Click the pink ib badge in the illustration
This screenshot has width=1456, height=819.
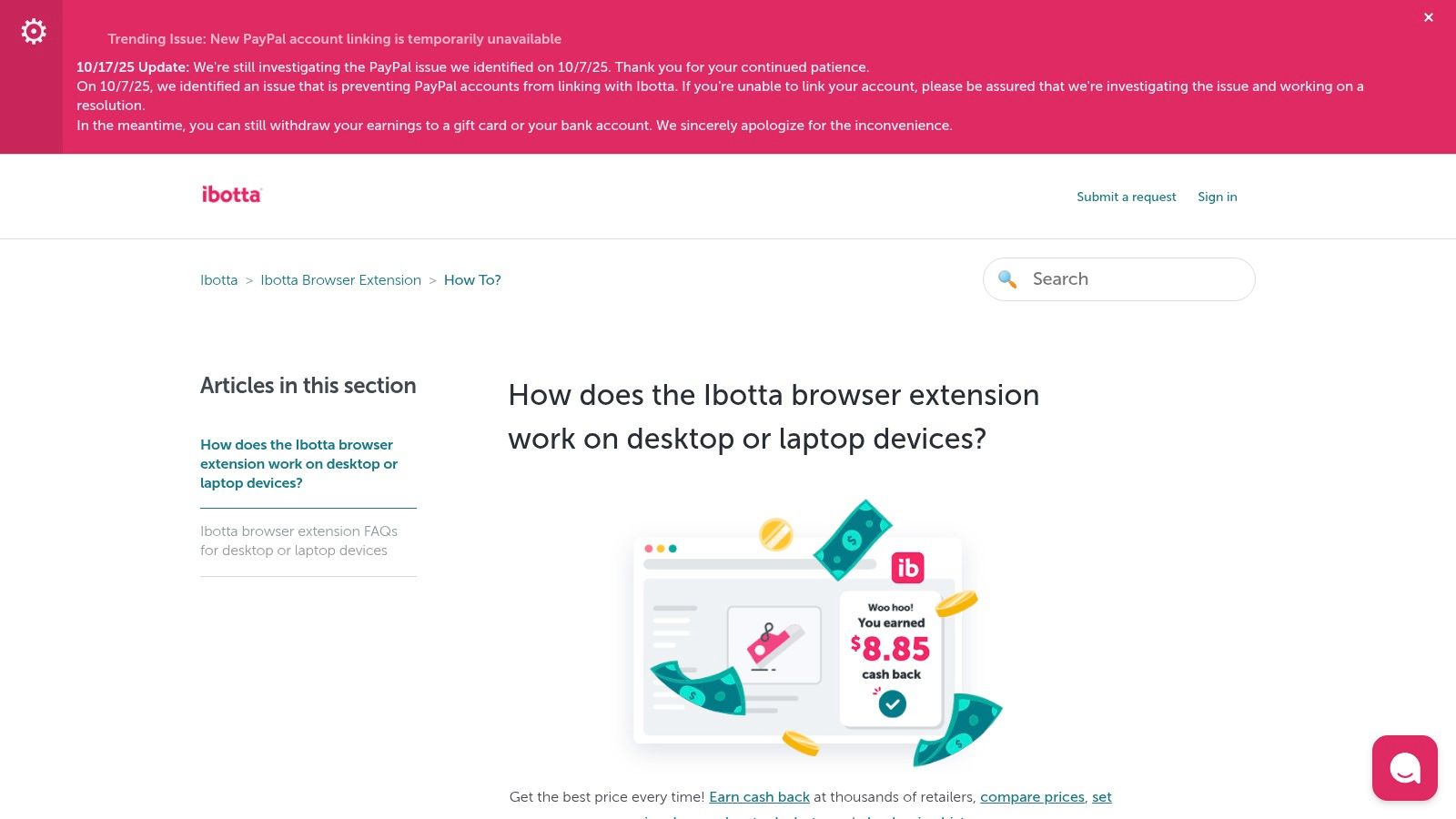907,568
